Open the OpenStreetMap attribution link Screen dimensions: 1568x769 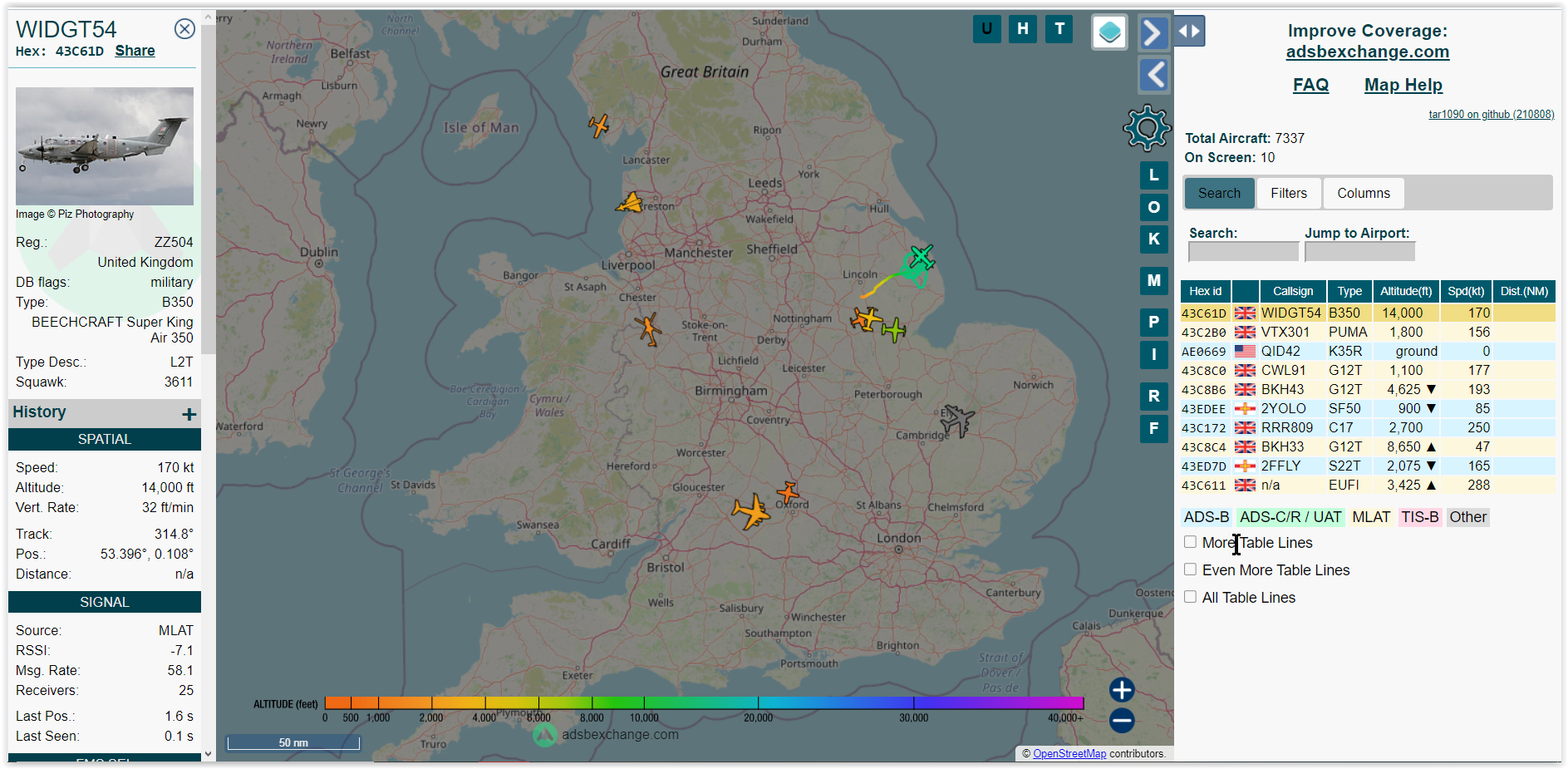click(x=1069, y=754)
